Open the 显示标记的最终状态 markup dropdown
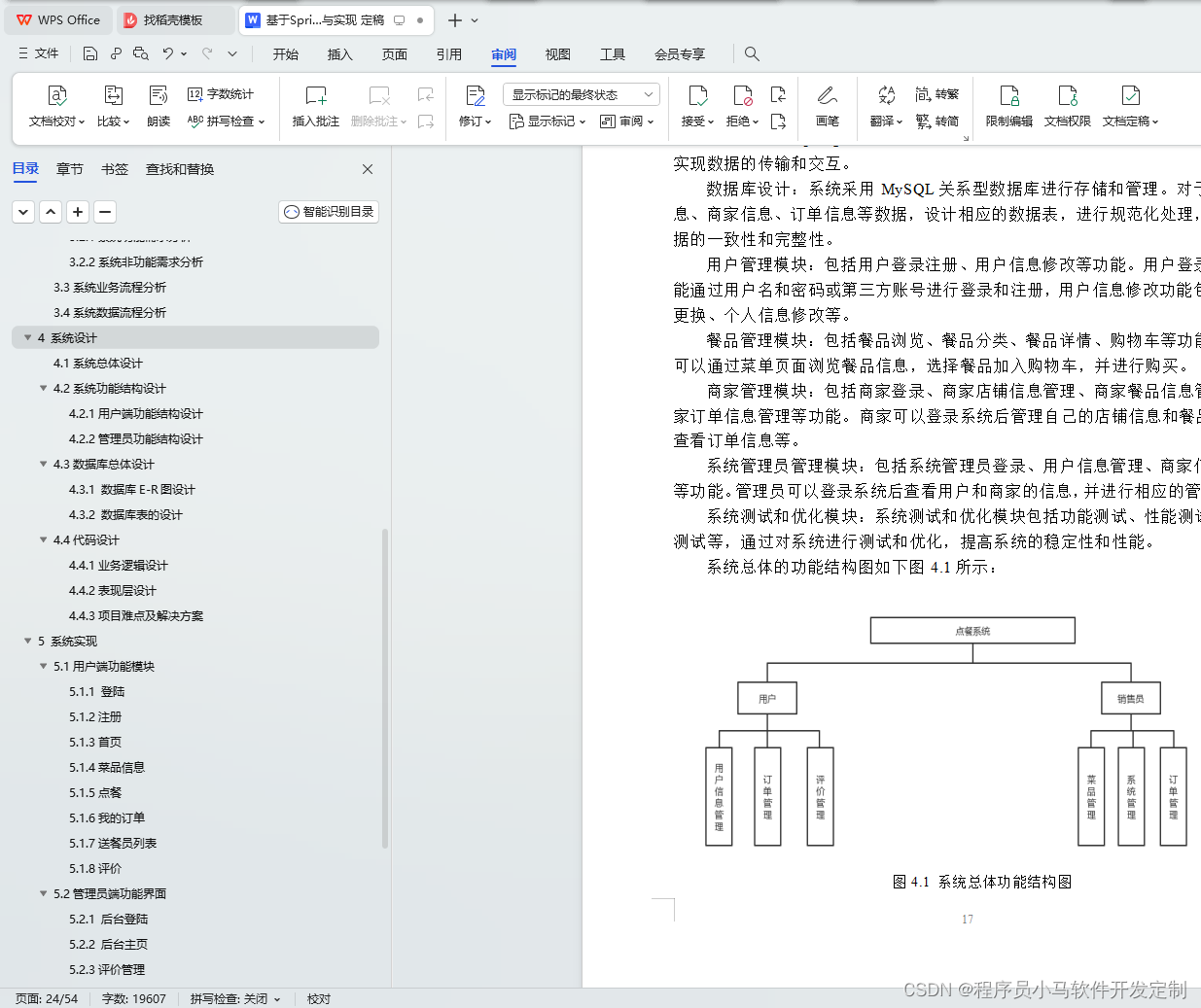The height and width of the screenshot is (1008, 1201). click(x=581, y=94)
